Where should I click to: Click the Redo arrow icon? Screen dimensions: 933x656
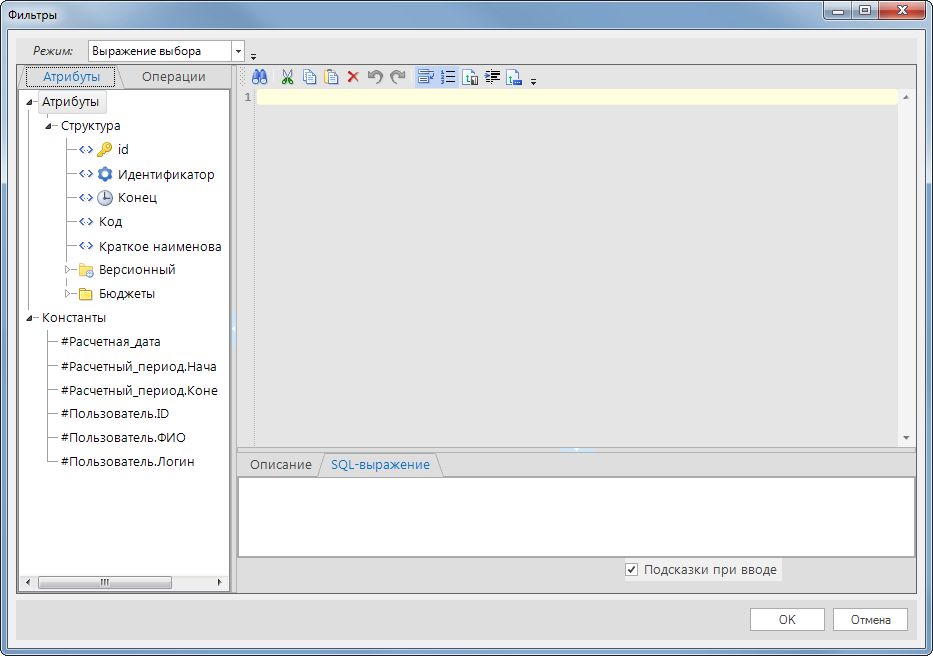(x=397, y=77)
